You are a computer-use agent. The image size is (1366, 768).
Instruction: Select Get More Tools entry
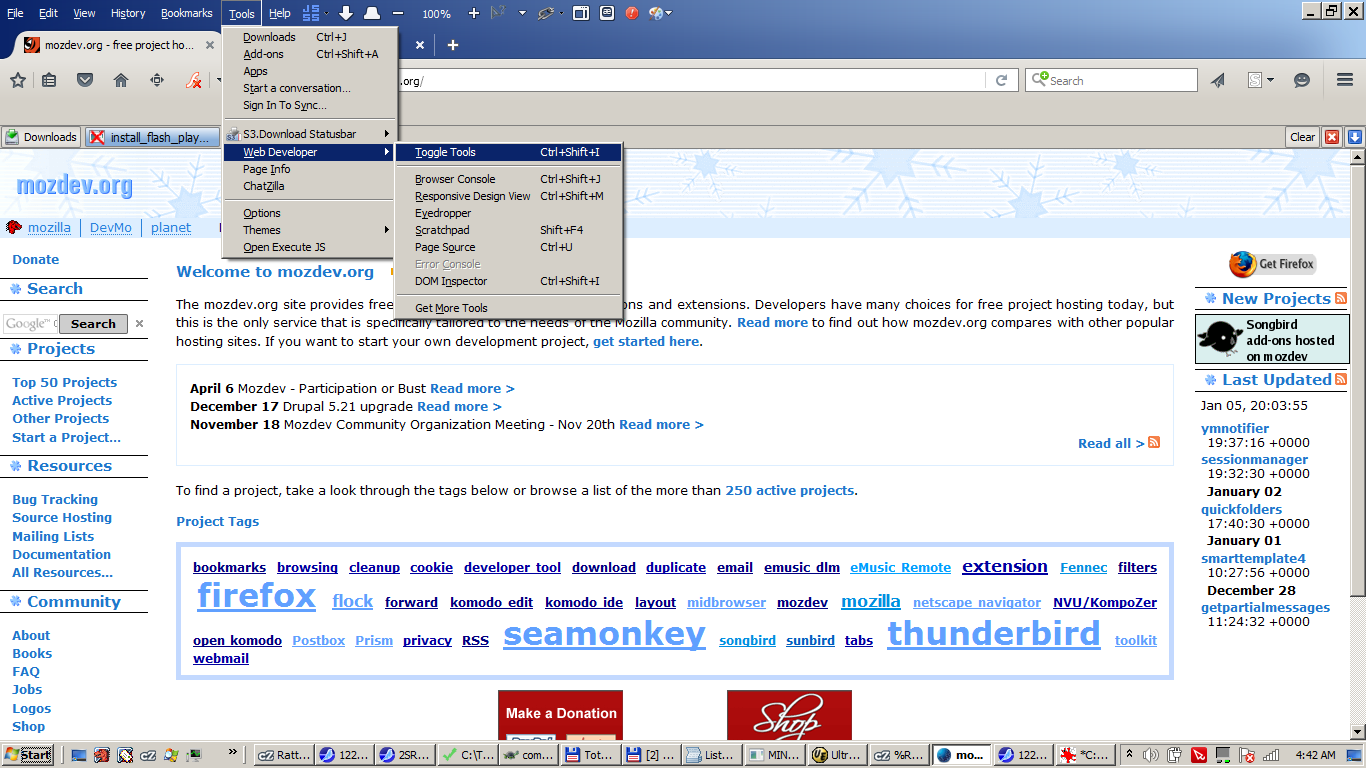509,308
